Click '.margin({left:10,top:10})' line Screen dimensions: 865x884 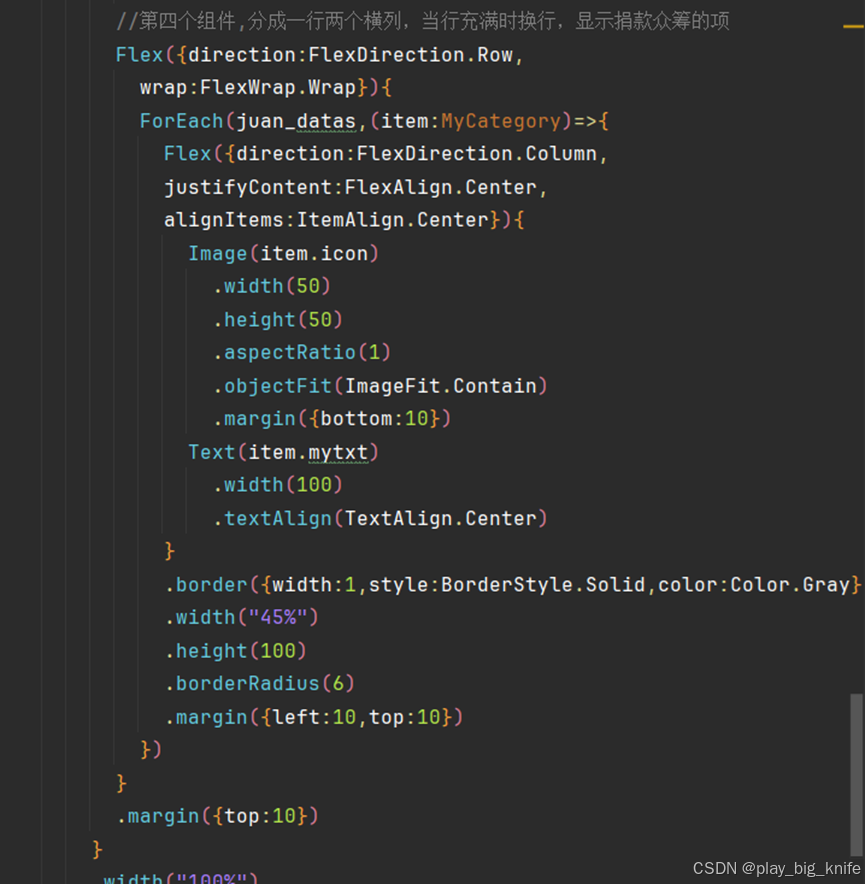[x=314, y=717]
